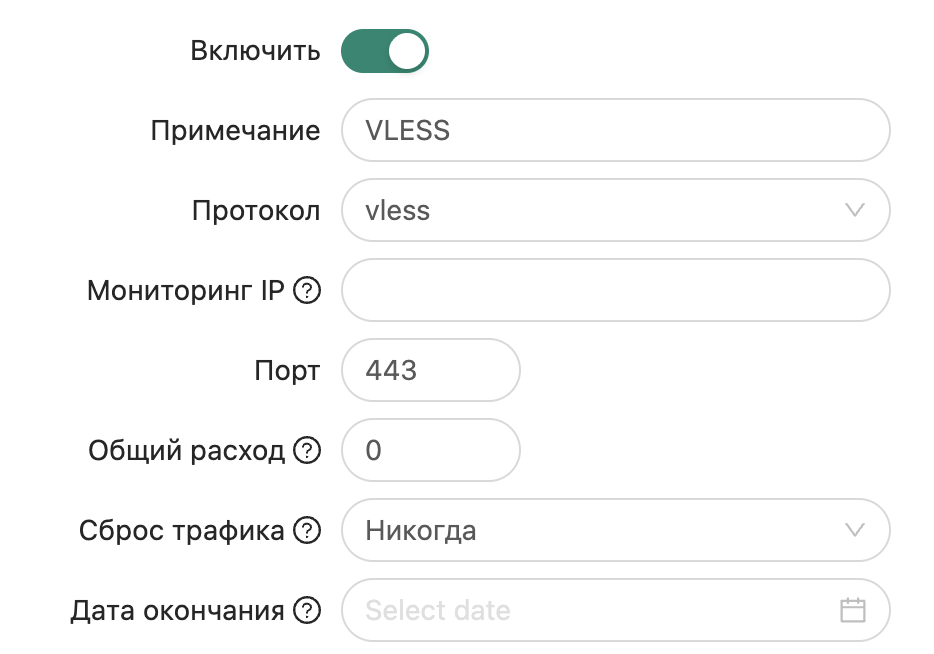934x654 pixels.
Task: Focus the Порт field showing 443
Action: (430, 370)
